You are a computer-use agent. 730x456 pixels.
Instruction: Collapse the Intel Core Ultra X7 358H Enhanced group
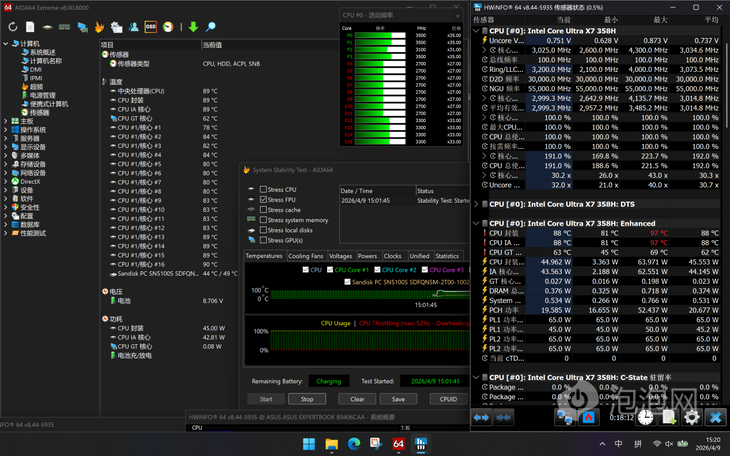coord(475,224)
